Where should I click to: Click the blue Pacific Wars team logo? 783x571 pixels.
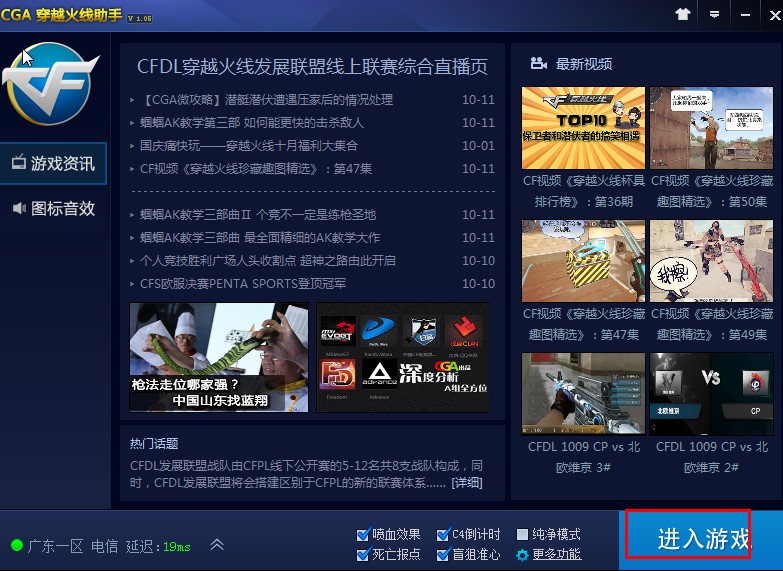pyautogui.click(x=378, y=331)
